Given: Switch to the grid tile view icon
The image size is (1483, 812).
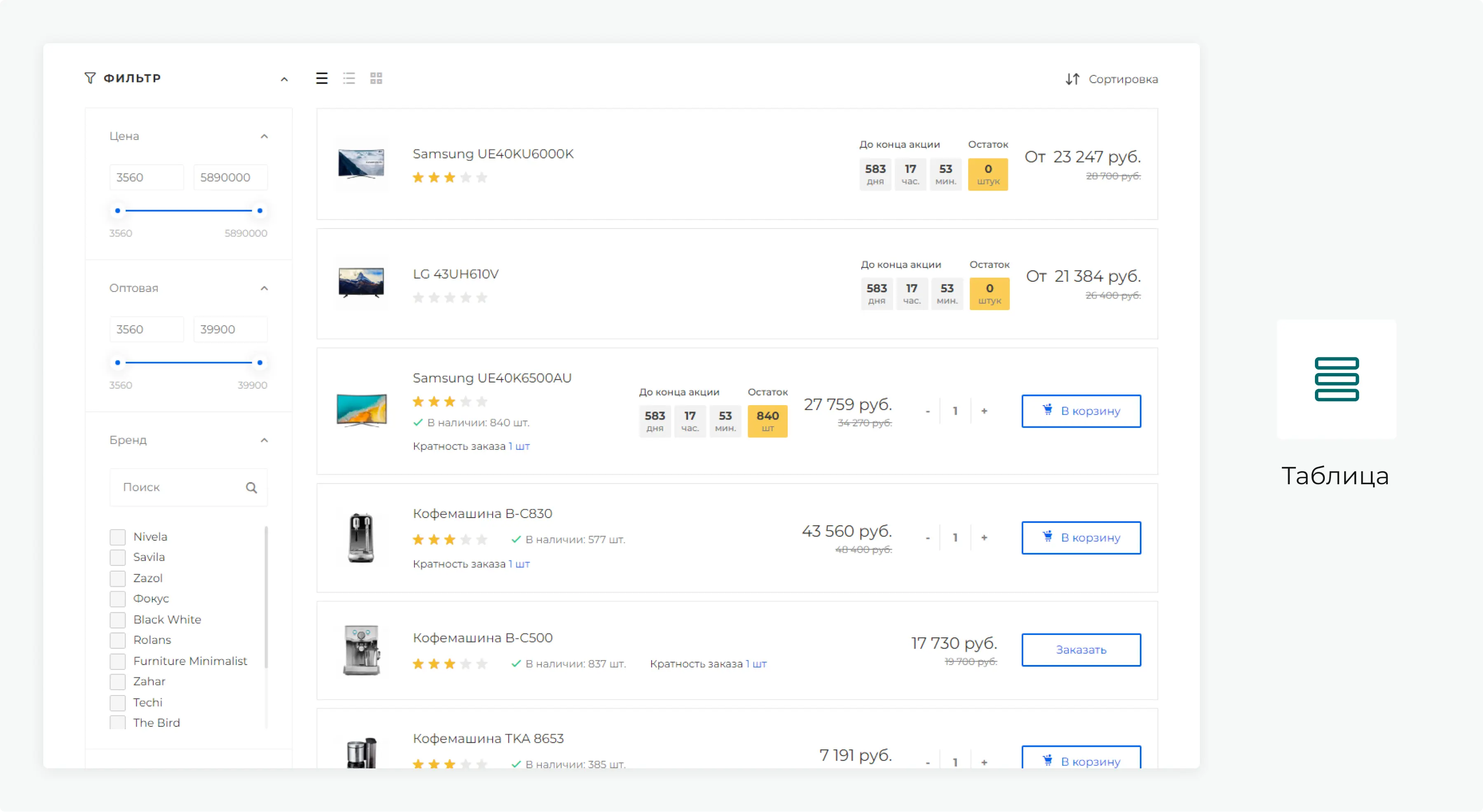Looking at the screenshot, I should point(376,78).
